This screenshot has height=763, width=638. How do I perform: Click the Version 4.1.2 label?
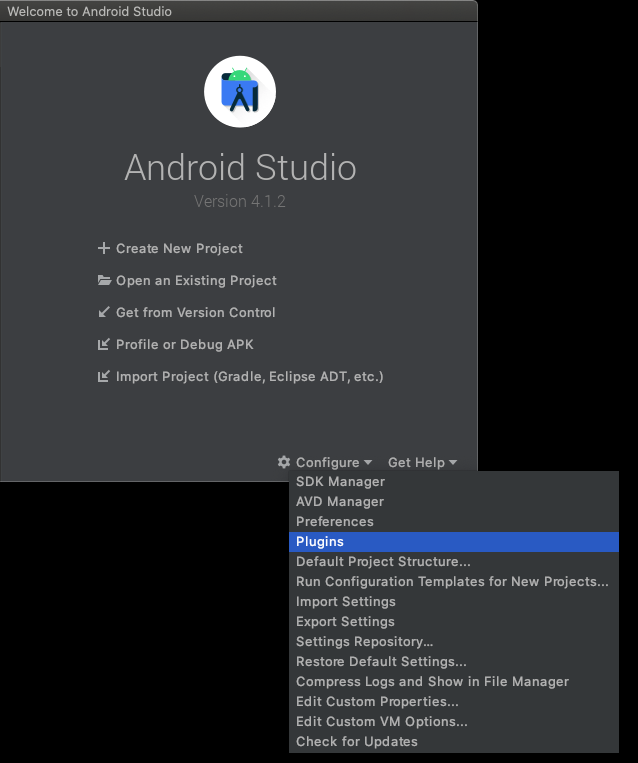pos(239,201)
